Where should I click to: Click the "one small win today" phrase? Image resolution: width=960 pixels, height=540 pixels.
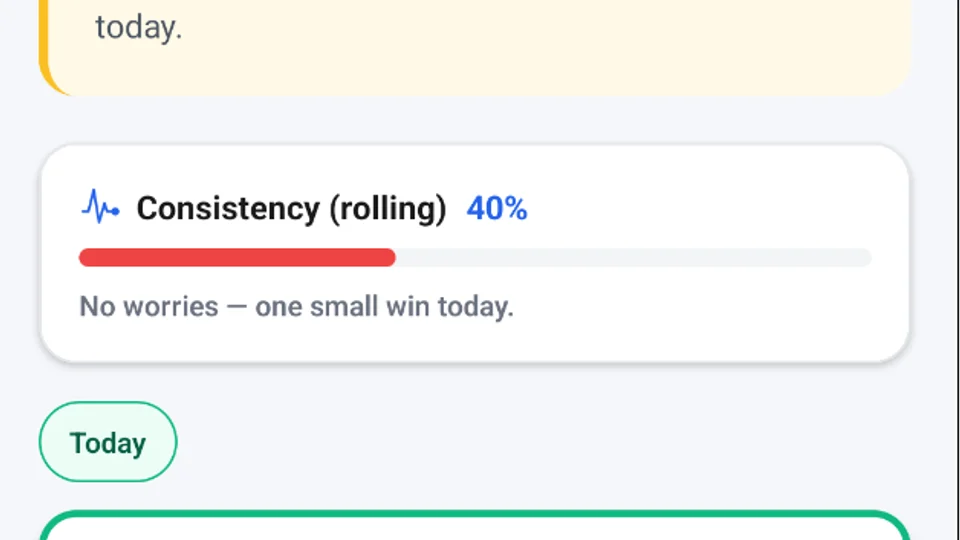[384, 306]
